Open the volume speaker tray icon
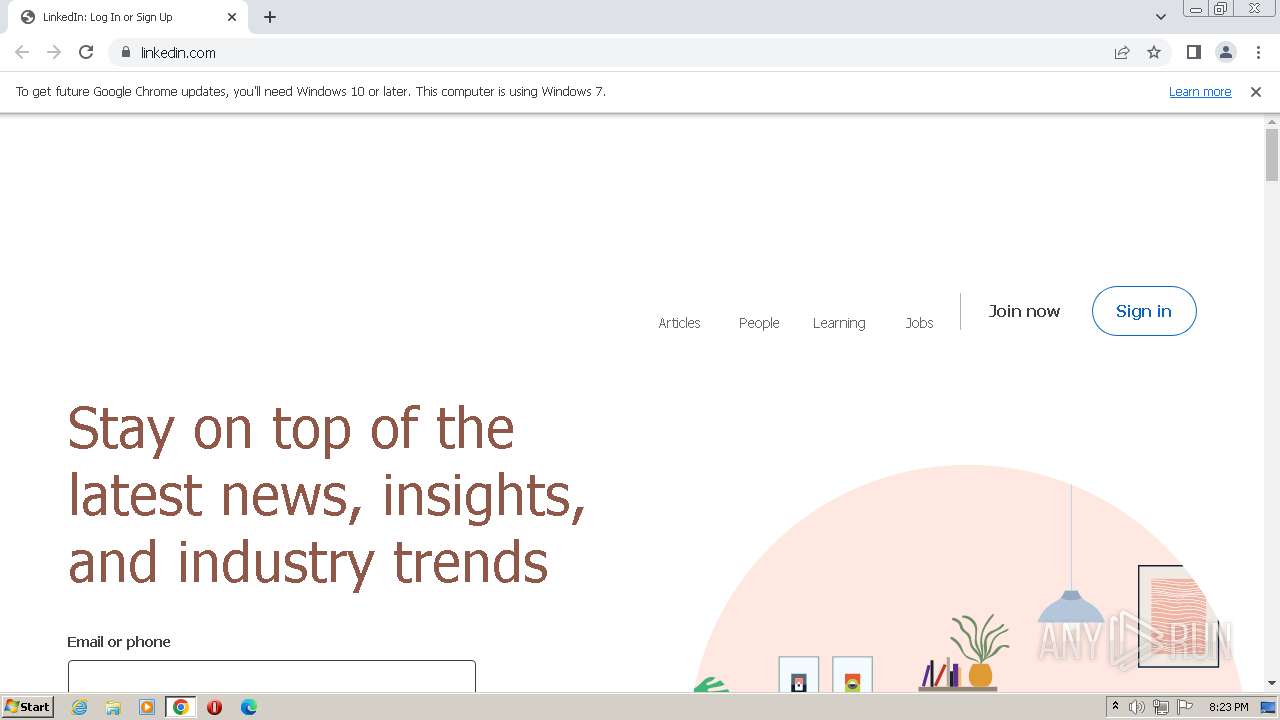This screenshot has height=720, width=1280. click(1137, 707)
